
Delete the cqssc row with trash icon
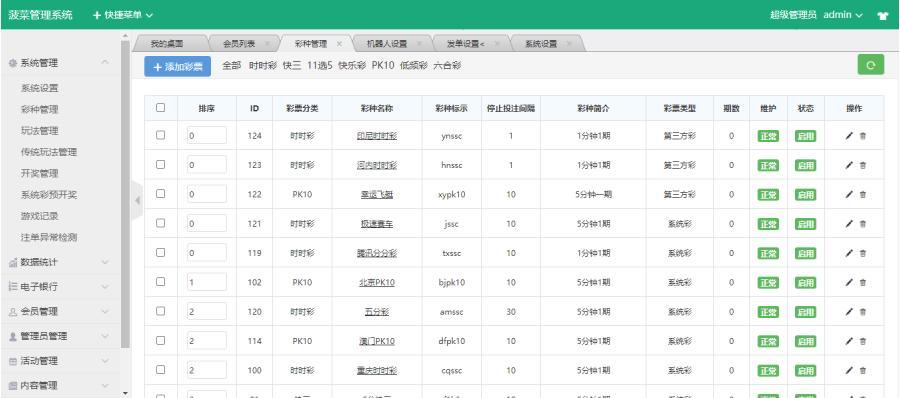pos(863,370)
